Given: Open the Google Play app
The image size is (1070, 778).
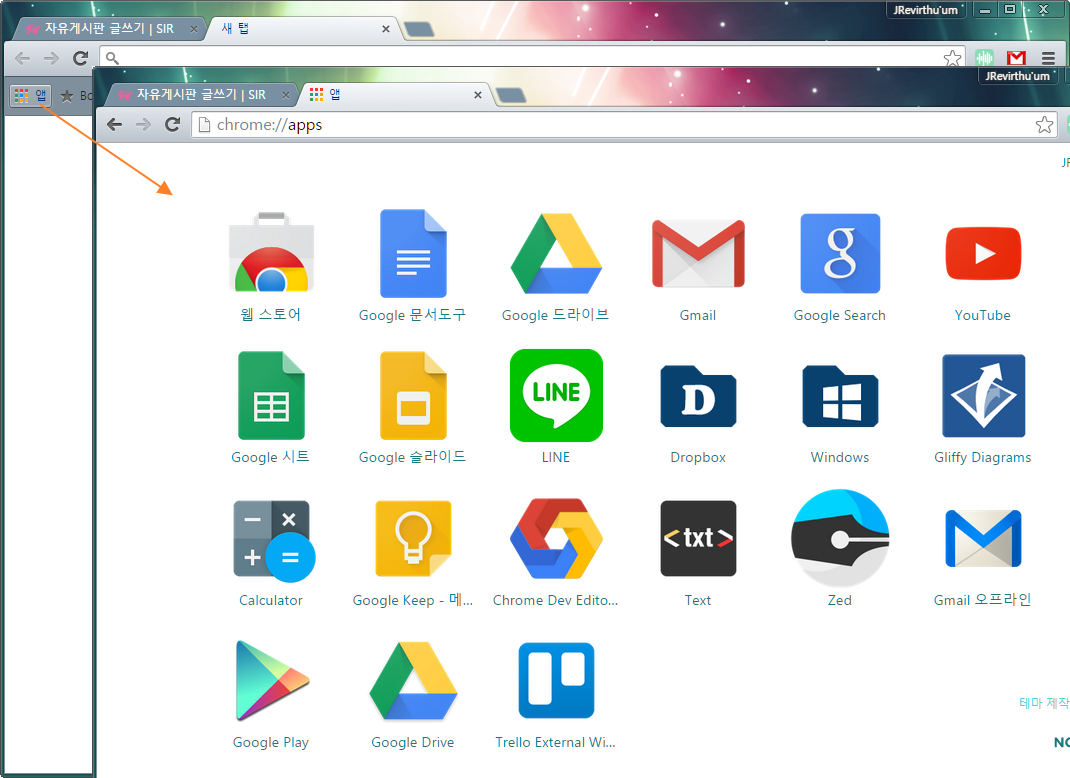Looking at the screenshot, I should pos(272,680).
